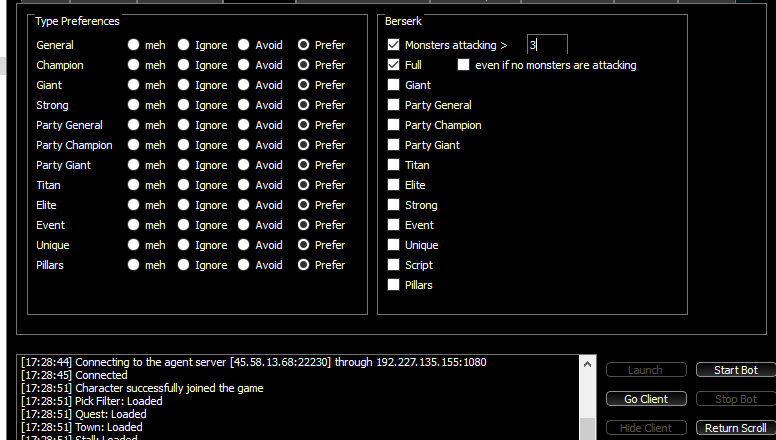Click the Monsters attacking count field
Image resolution: width=776 pixels, height=440 pixels.
pos(547,45)
